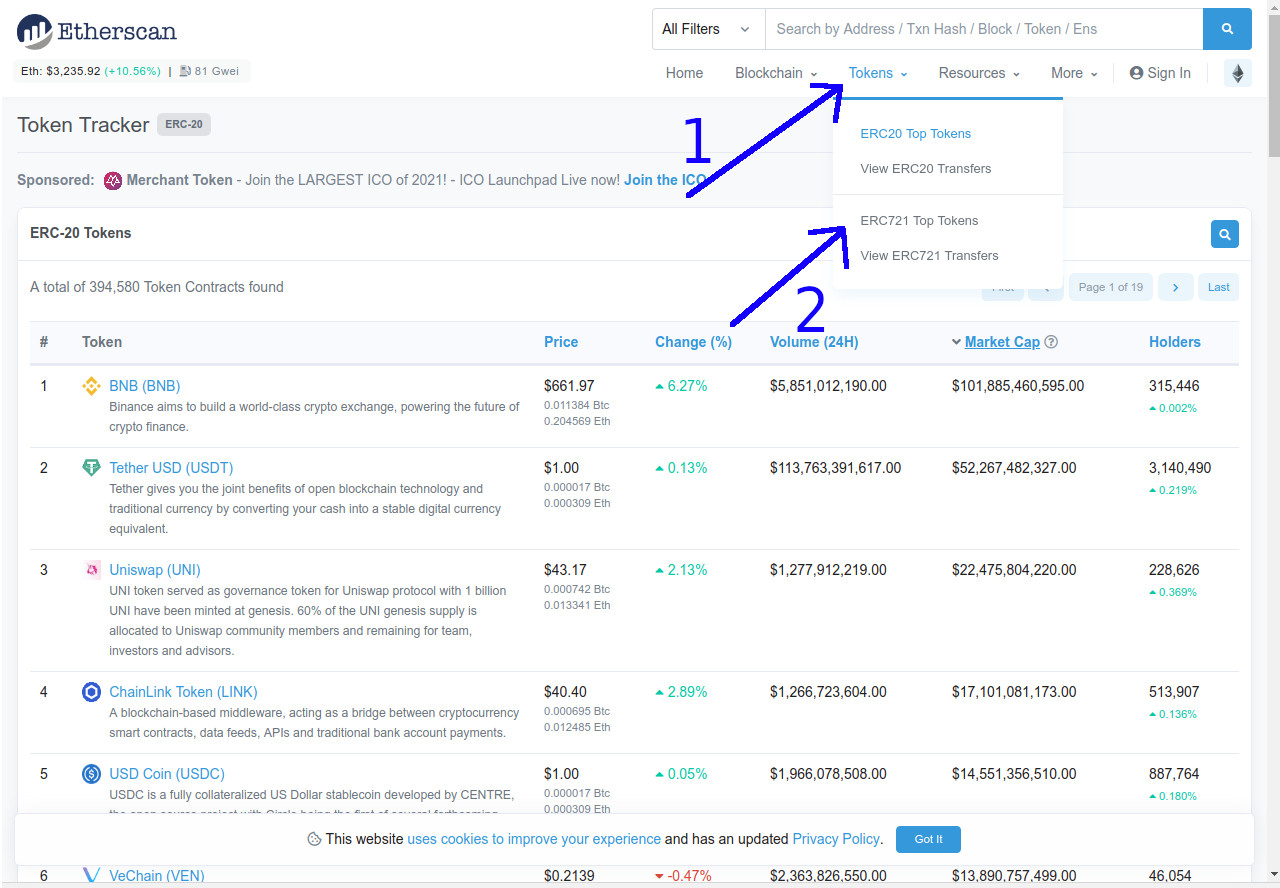The image size is (1280, 888).
Task: Click the Uniswap token logo
Action: 91,570
